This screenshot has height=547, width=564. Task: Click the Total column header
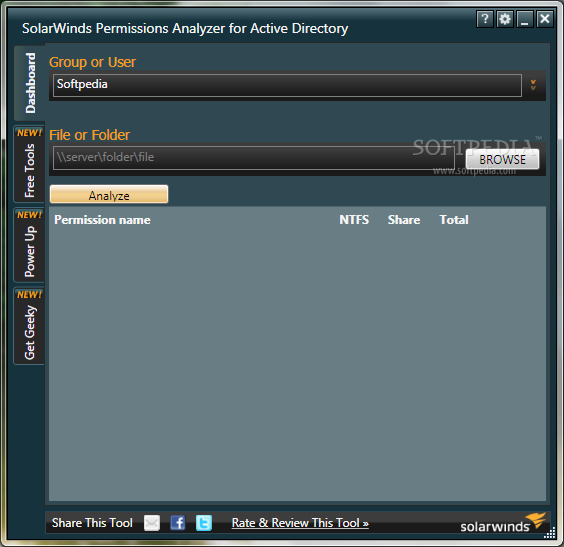[454, 220]
